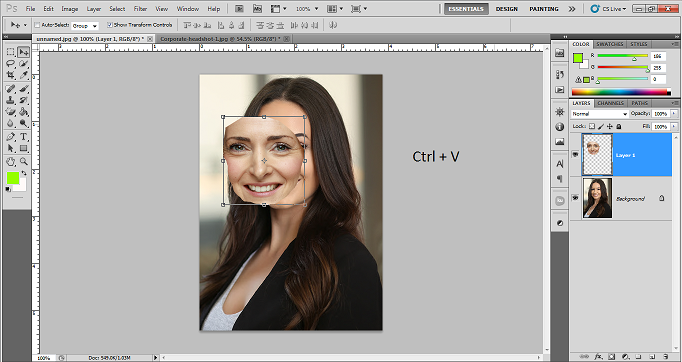This screenshot has height=362, width=682.
Task: Select the Crop tool
Action: (10, 75)
